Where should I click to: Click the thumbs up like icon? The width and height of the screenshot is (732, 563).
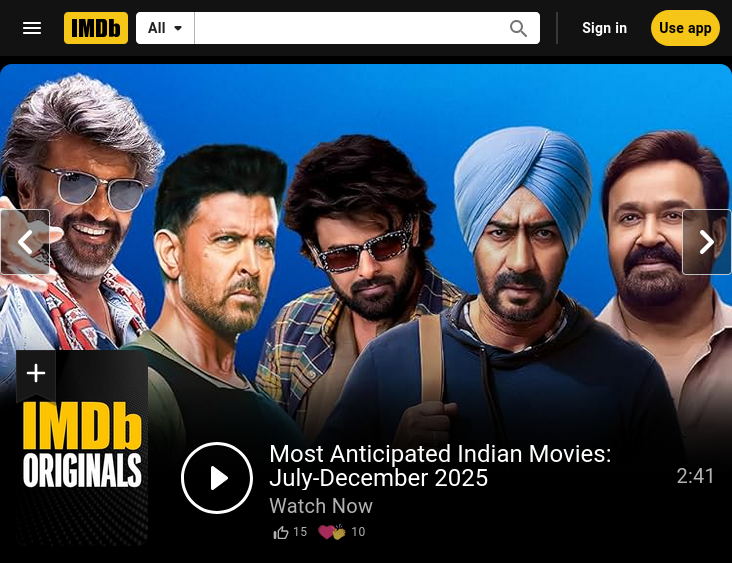tap(281, 532)
